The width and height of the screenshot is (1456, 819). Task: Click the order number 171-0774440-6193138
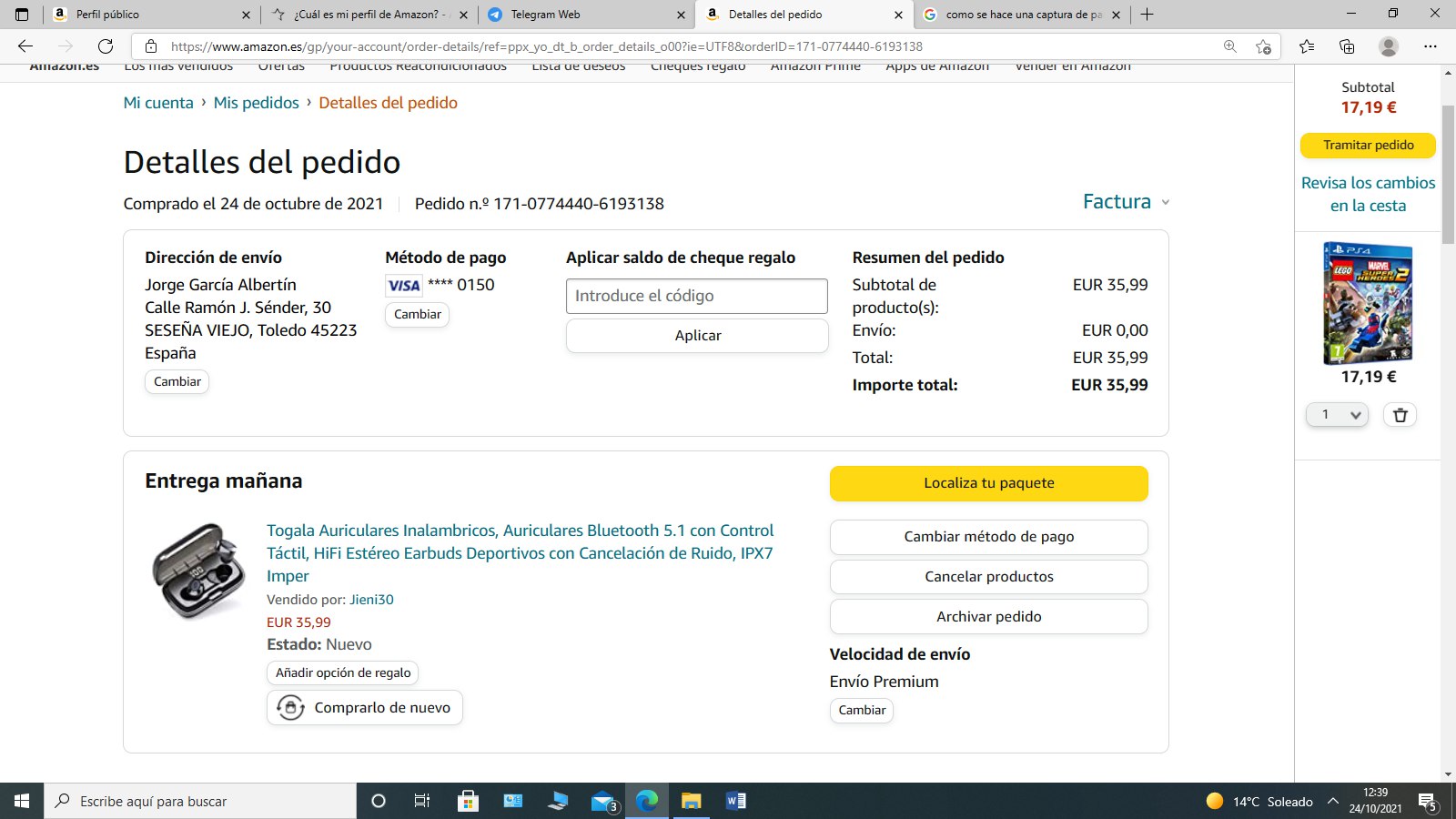(x=579, y=204)
